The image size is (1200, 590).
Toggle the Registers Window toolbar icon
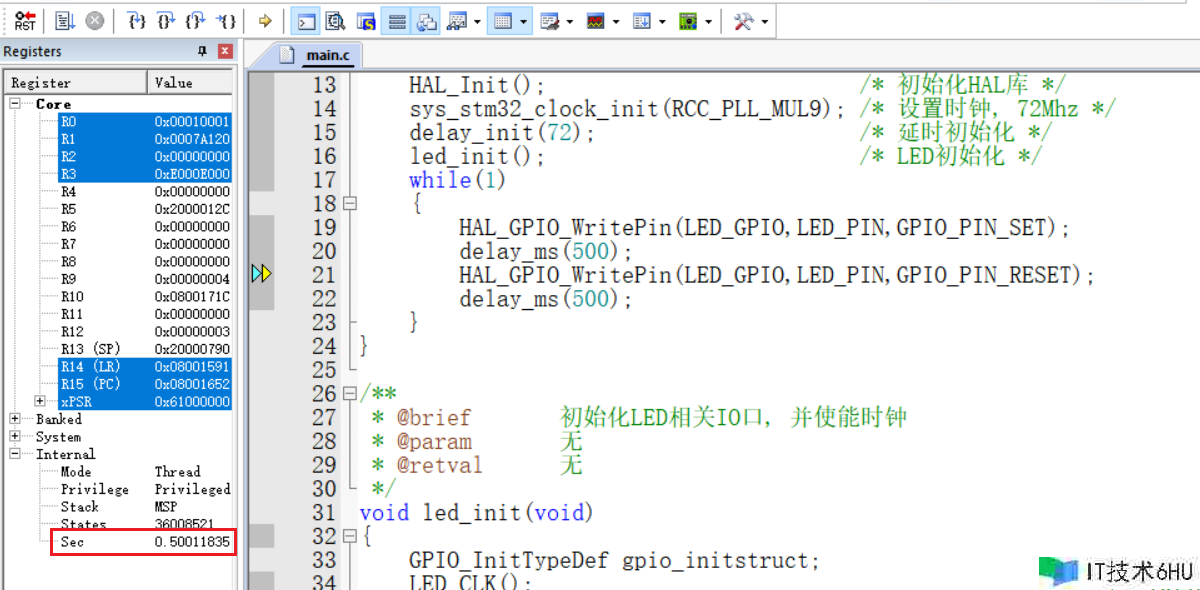click(x=397, y=21)
